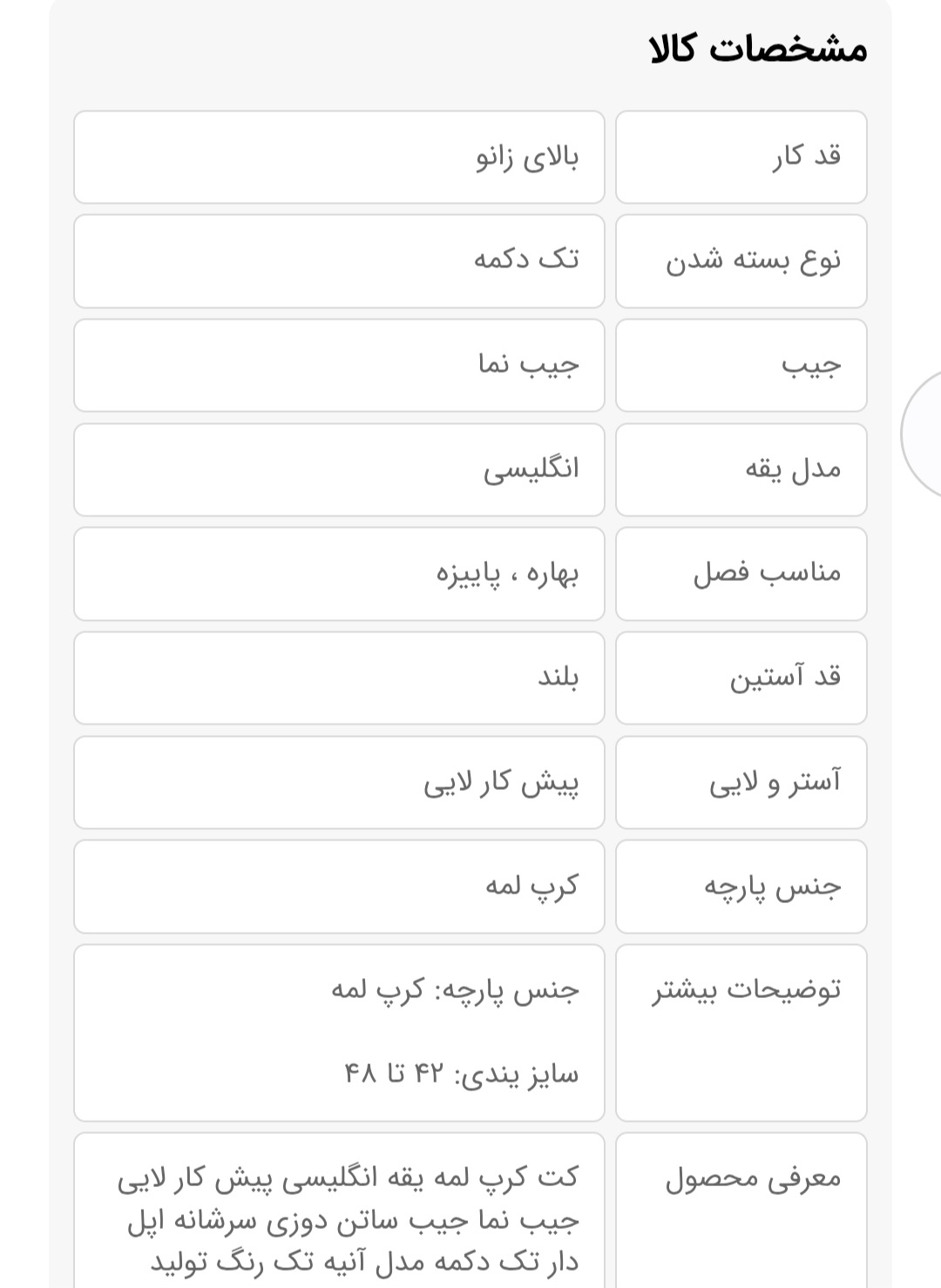The width and height of the screenshot is (941, 1288).
Task: Select the 'بهاره ، پاییزه' season value
Action: pos(339,573)
